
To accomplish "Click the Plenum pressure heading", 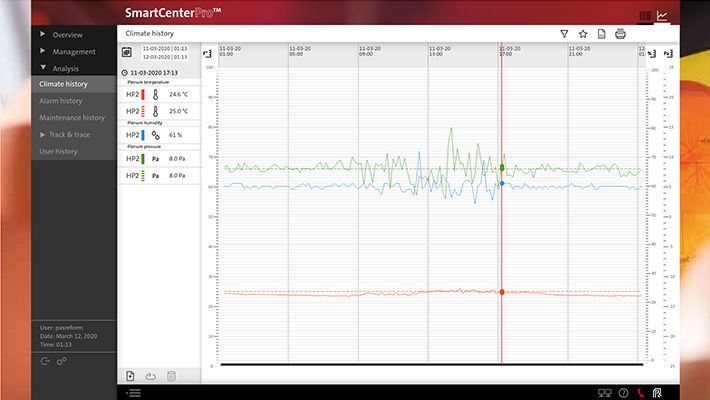I will coord(144,147).
